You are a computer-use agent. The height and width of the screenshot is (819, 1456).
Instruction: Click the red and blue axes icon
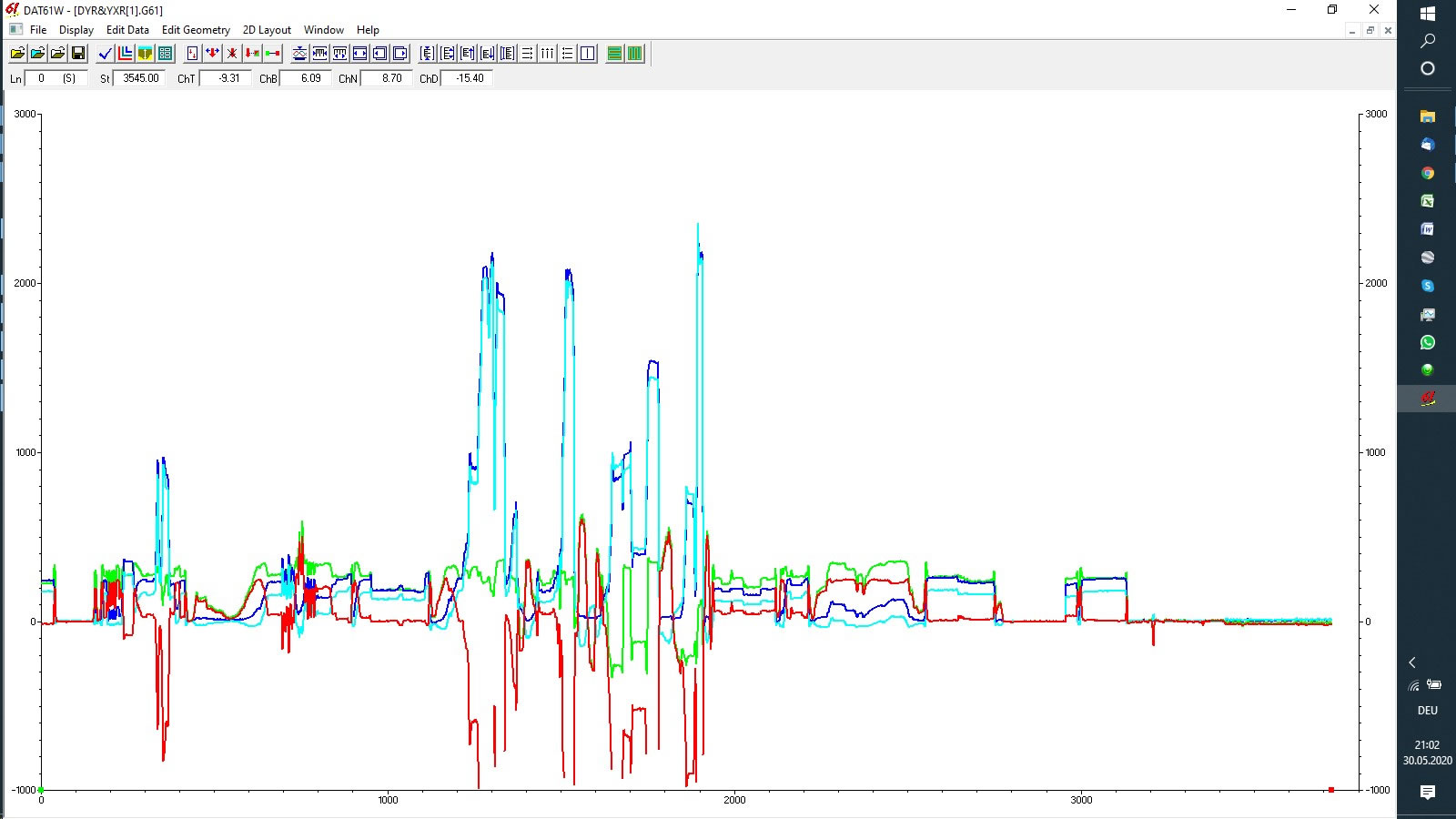pyautogui.click(x=126, y=54)
